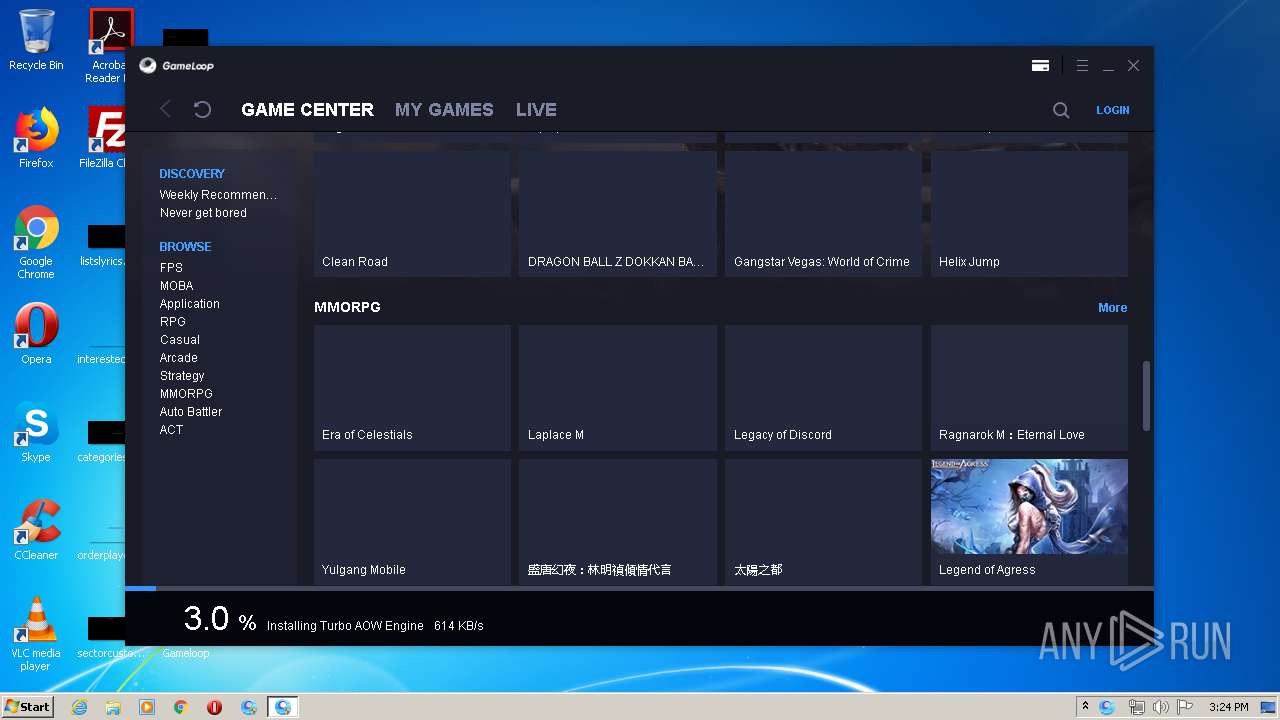Click the GameLoop logo in title bar
The height and width of the screenshot is (720, 1280).
[176, 66]
